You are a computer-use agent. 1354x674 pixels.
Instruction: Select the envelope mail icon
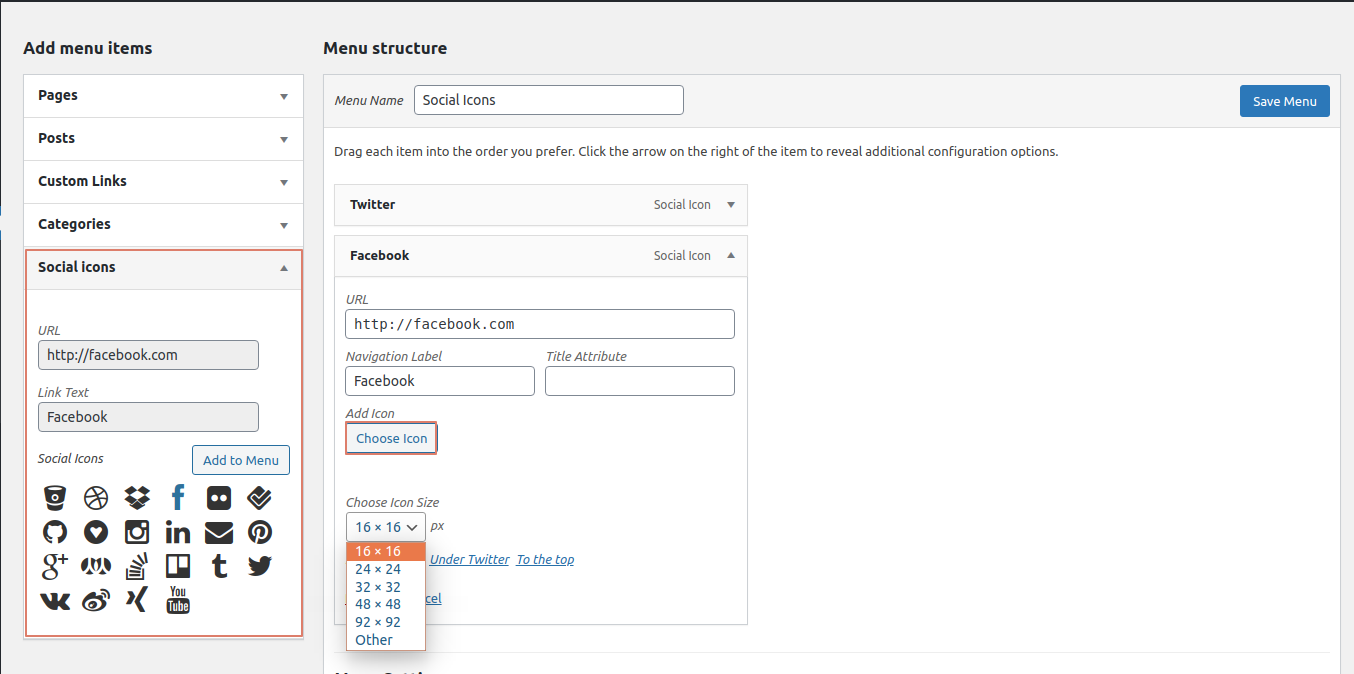[219, 532]
